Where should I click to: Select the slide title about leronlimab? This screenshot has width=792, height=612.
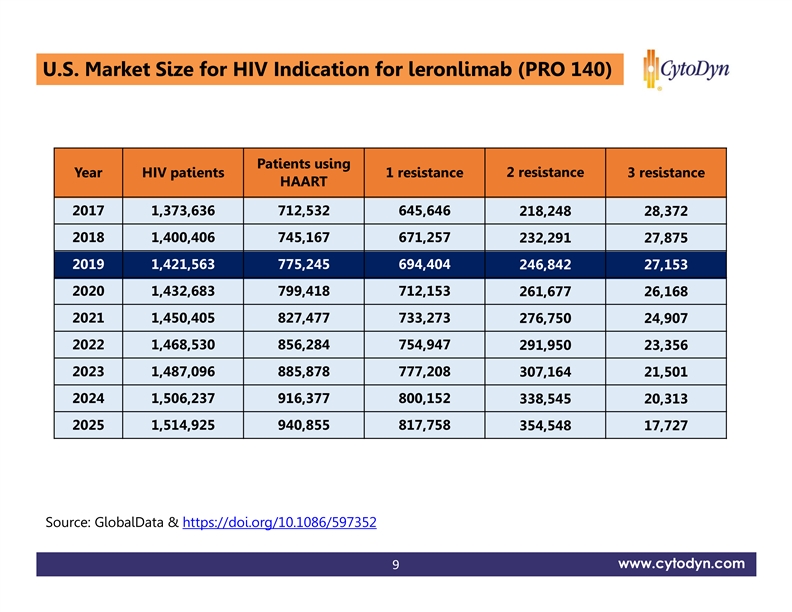point(326,70)
